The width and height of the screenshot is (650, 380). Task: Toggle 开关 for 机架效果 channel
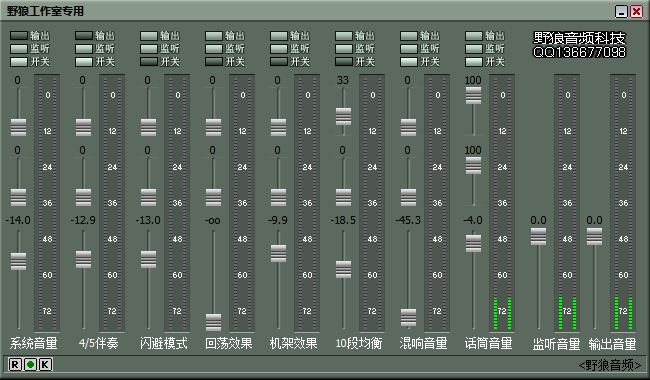pos(279,62)
